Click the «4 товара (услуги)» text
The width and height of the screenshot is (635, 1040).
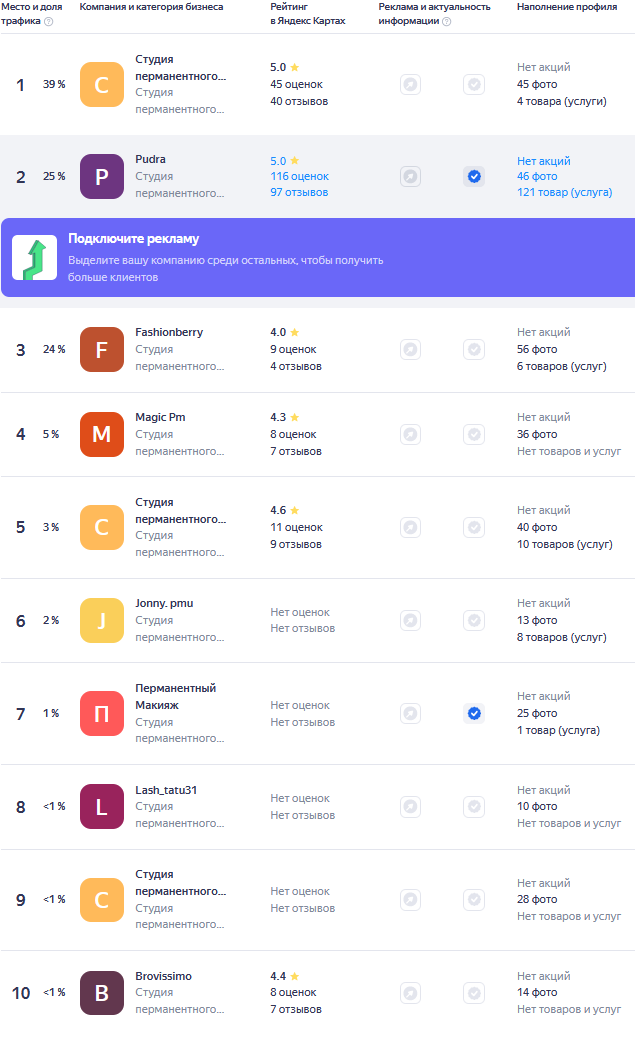pos(561,101)
